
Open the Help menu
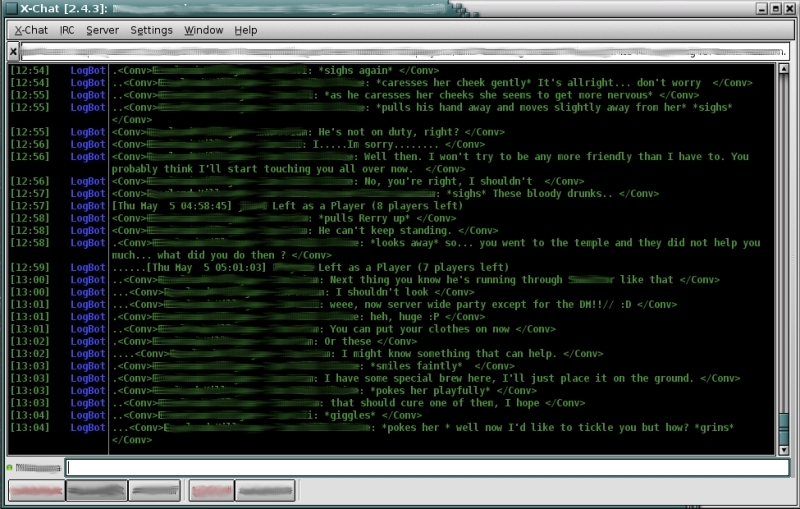246,30
